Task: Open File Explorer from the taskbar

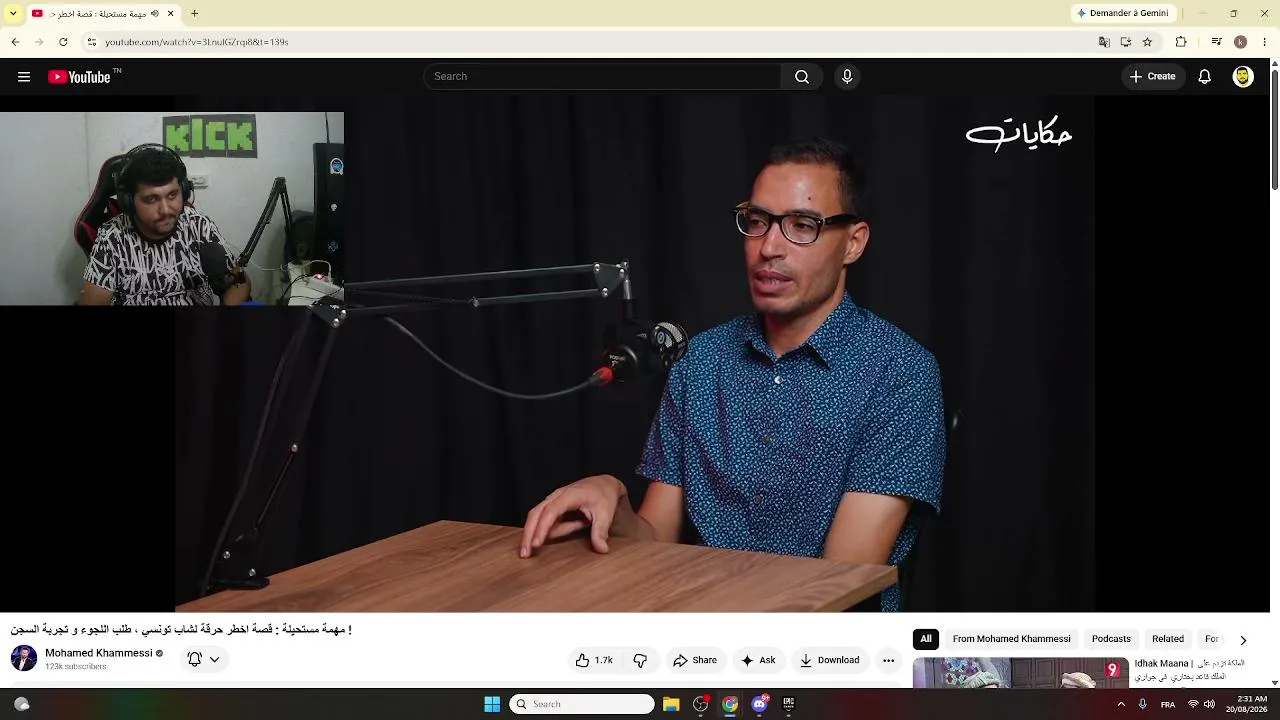Action: (x=671, y=704)
